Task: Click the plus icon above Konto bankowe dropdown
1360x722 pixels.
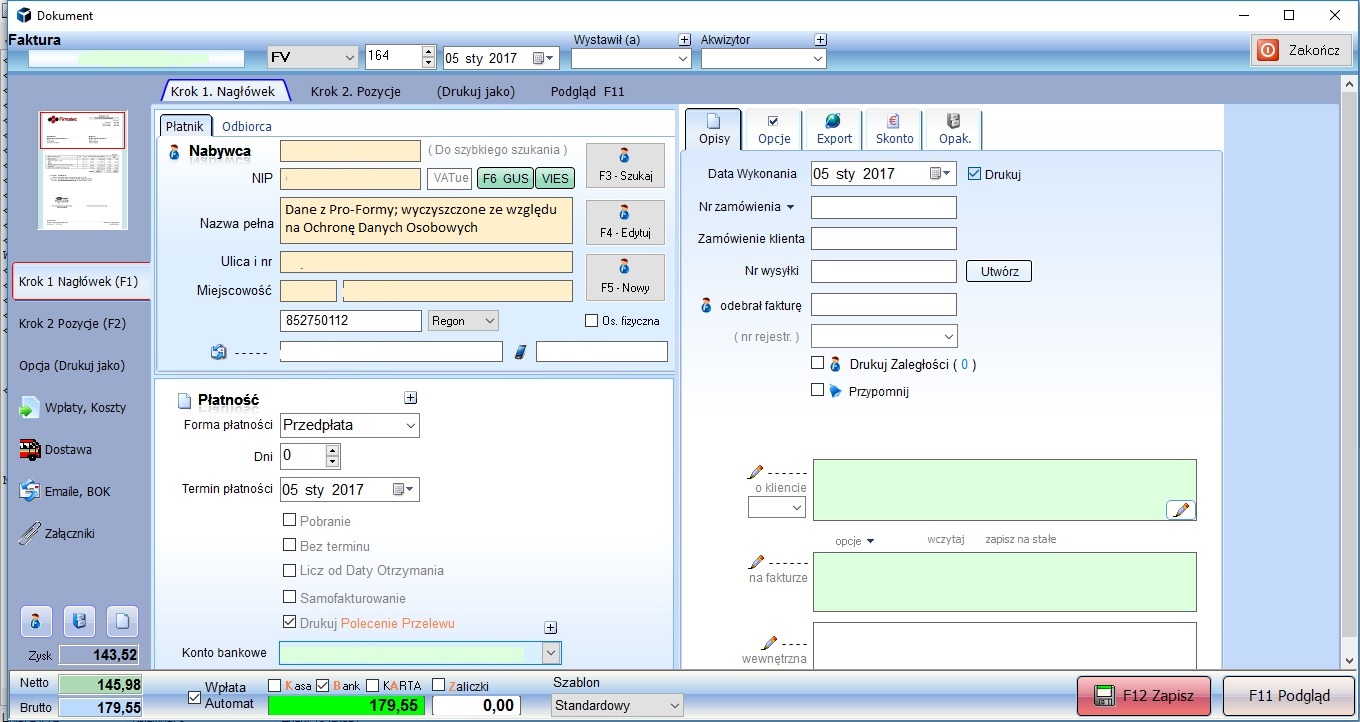Action: click(550, 628)
